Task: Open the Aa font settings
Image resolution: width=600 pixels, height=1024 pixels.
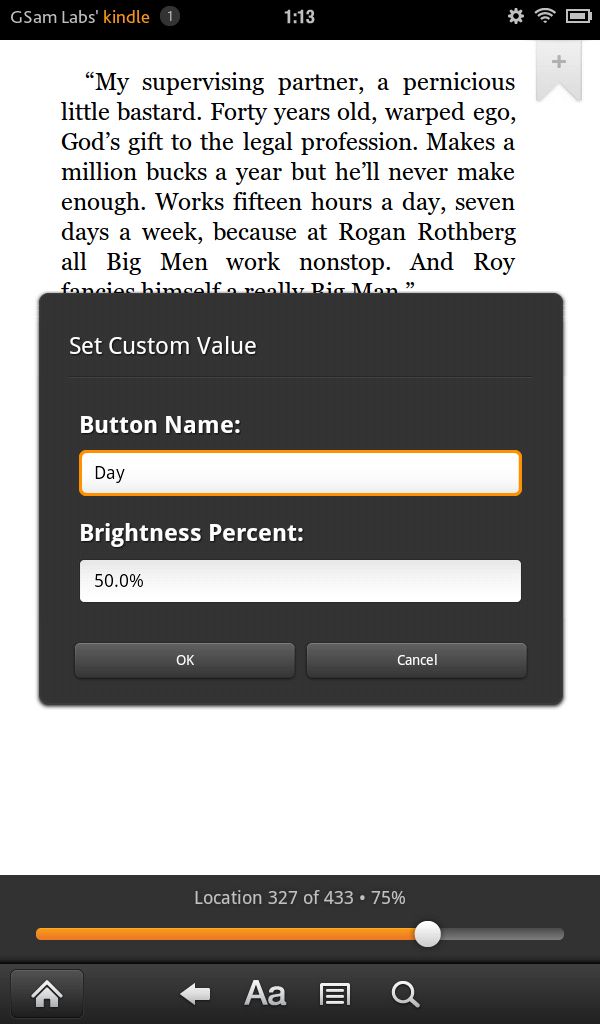Action: (265, 994)
